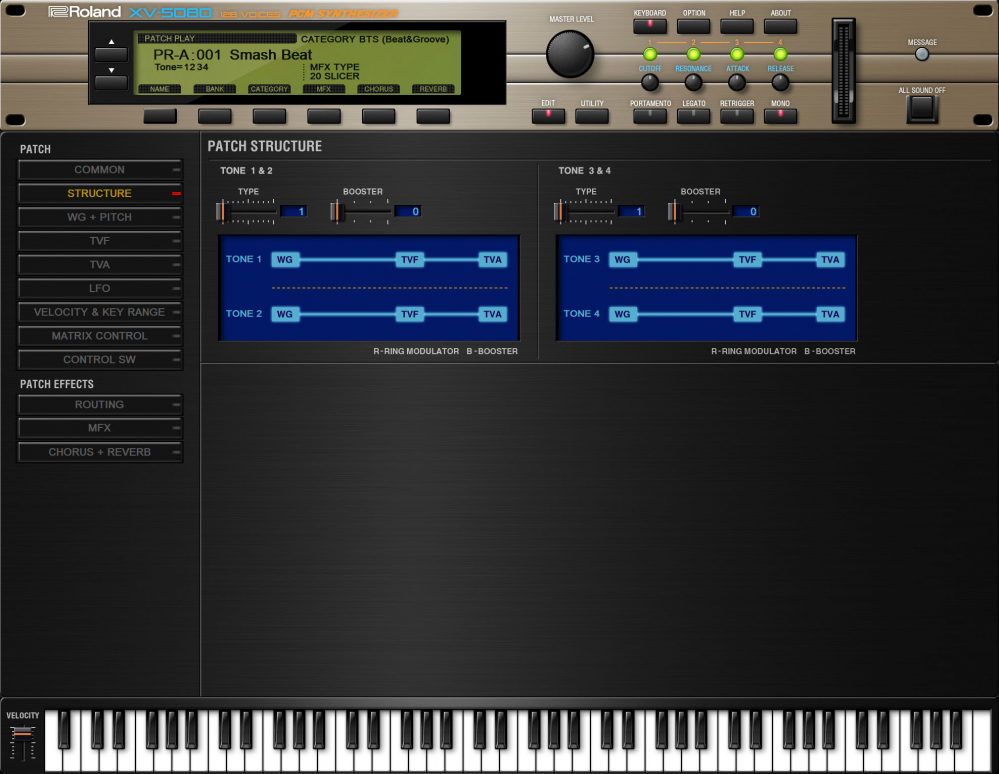This screenshot has height=774, width=999.
Task: Click the Master Level knob
Action: coord(570,54)
